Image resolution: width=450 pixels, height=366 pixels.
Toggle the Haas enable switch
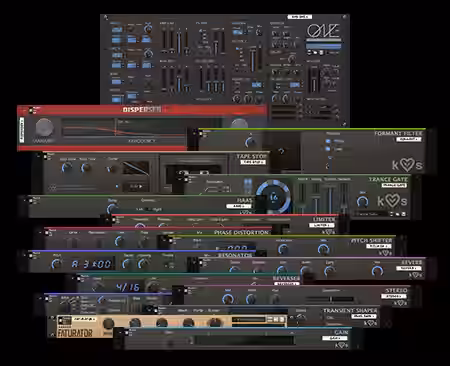click(x=31, y=200)
